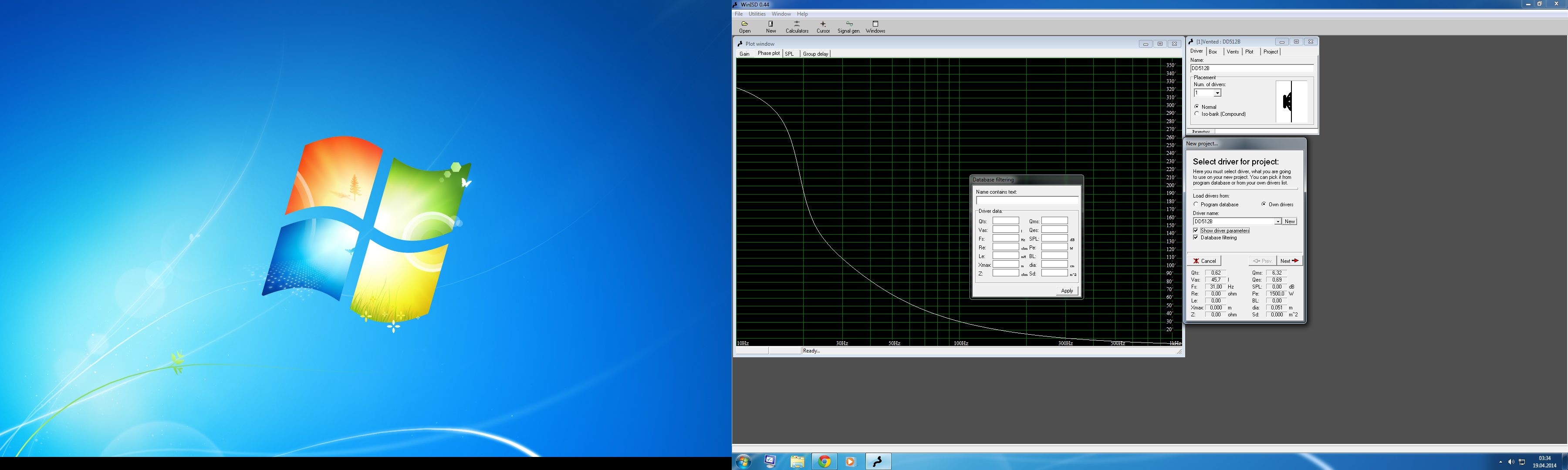
Task: Switch to the Group delay tab
Action: pyautogui.click(x=815, y=54)
